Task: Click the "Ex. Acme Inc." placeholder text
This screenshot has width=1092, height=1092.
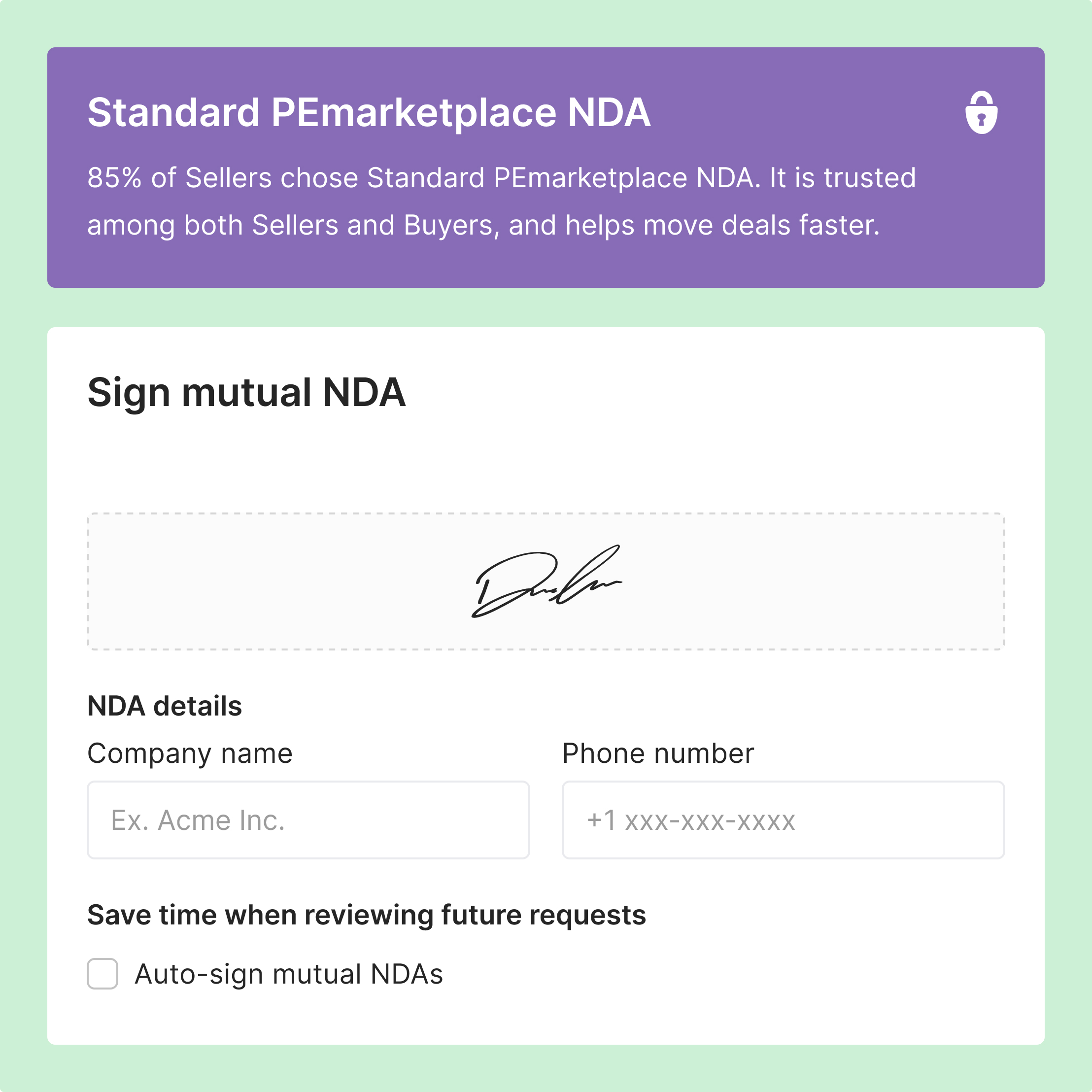Action: tap(198, 820)
